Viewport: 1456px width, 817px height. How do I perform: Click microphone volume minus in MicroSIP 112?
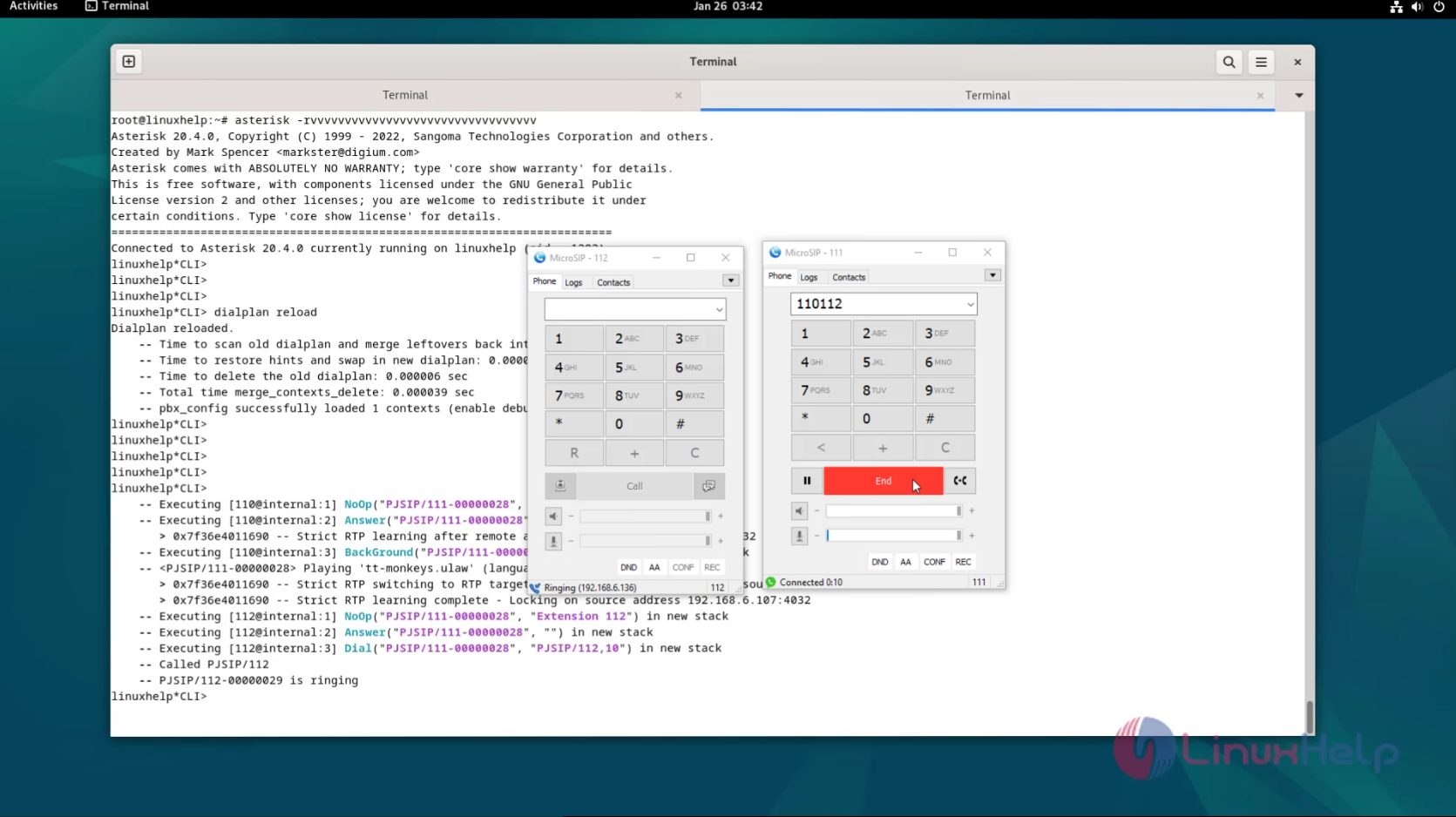[571, 541]
